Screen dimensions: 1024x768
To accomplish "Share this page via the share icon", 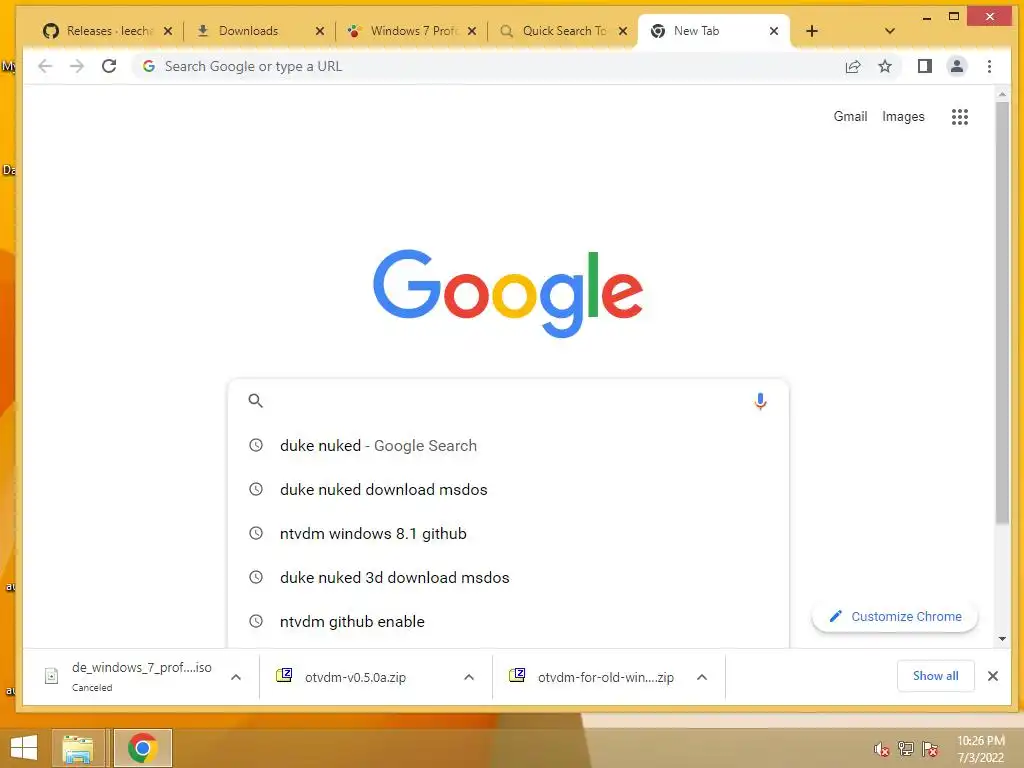I will click(853, 66).
